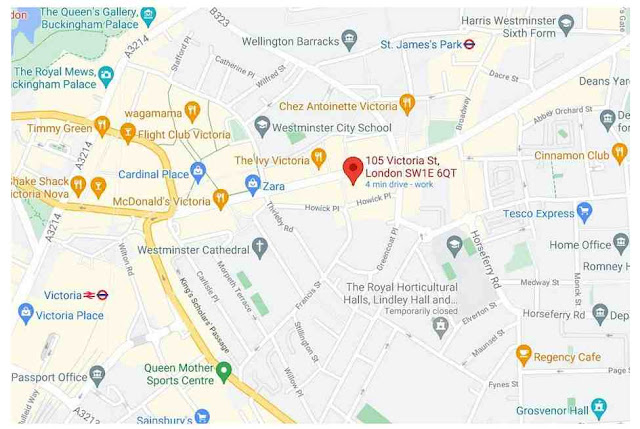Click the Tesco Express shopping cart icon
Screen dimensions: 640x429
(584, 212)
